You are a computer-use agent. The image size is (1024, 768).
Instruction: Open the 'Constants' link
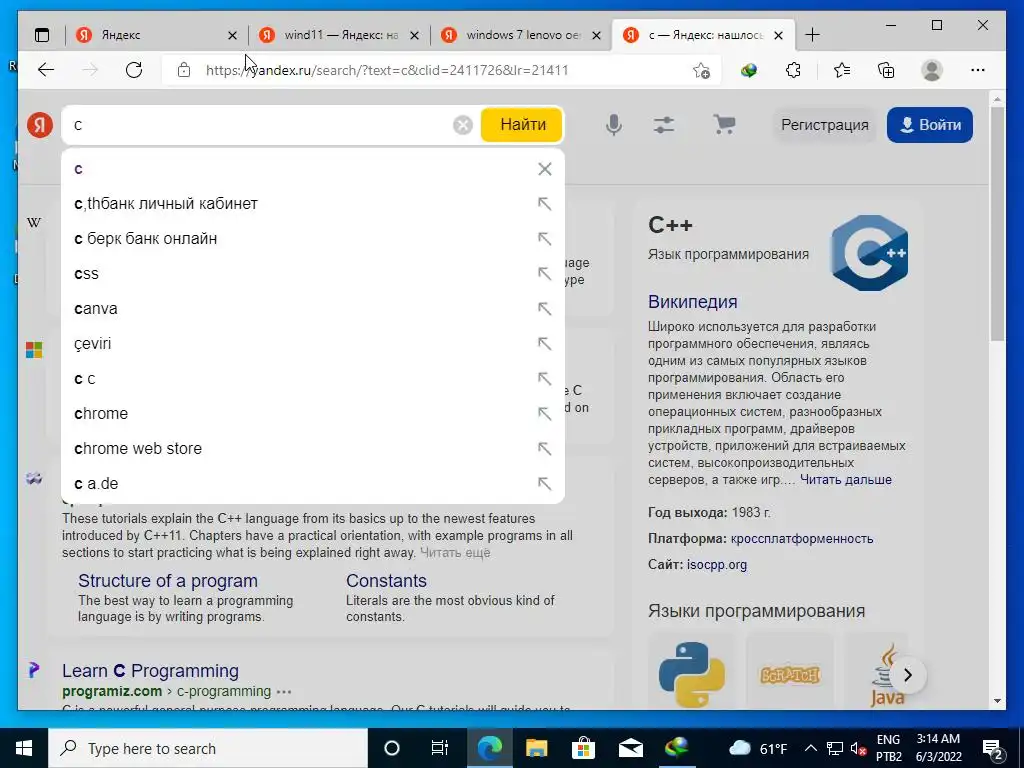coord(386,581)
